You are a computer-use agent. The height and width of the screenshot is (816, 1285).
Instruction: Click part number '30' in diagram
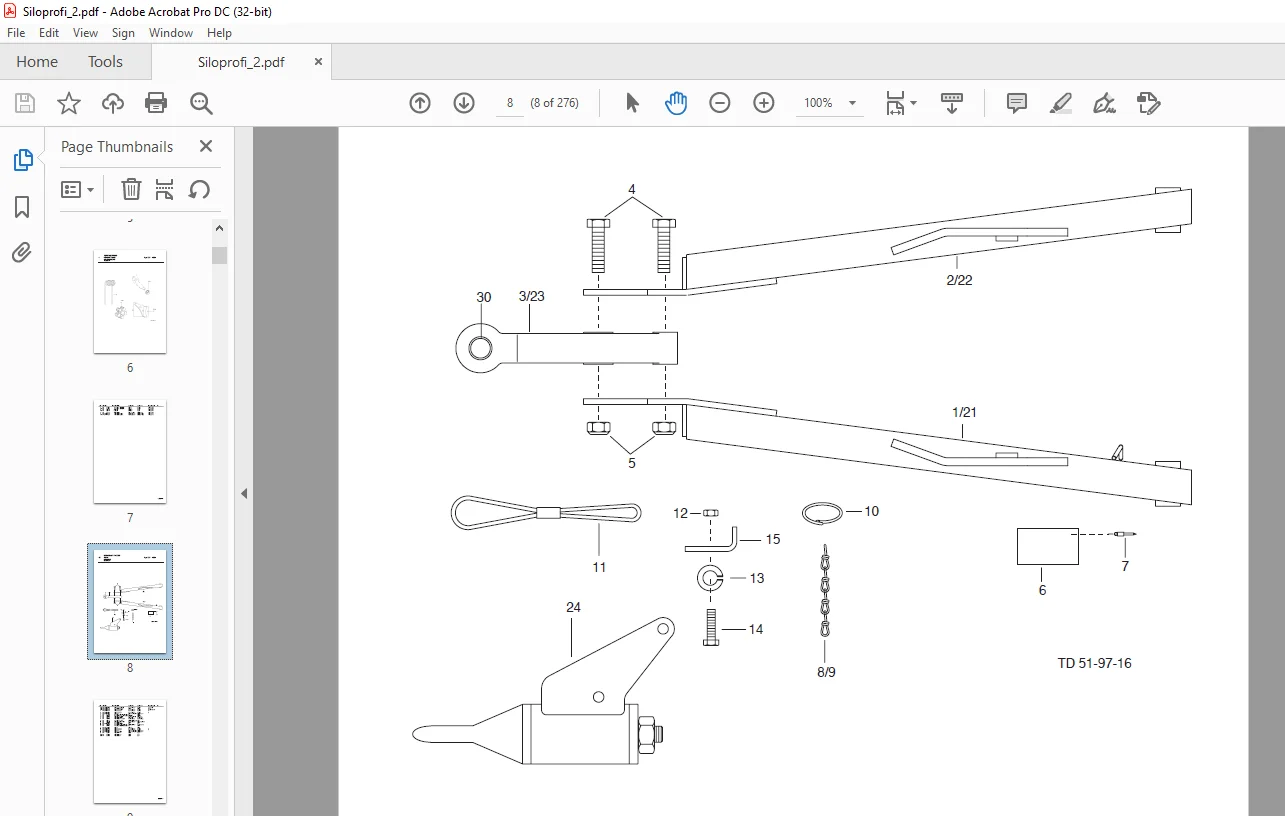(484, 297)
